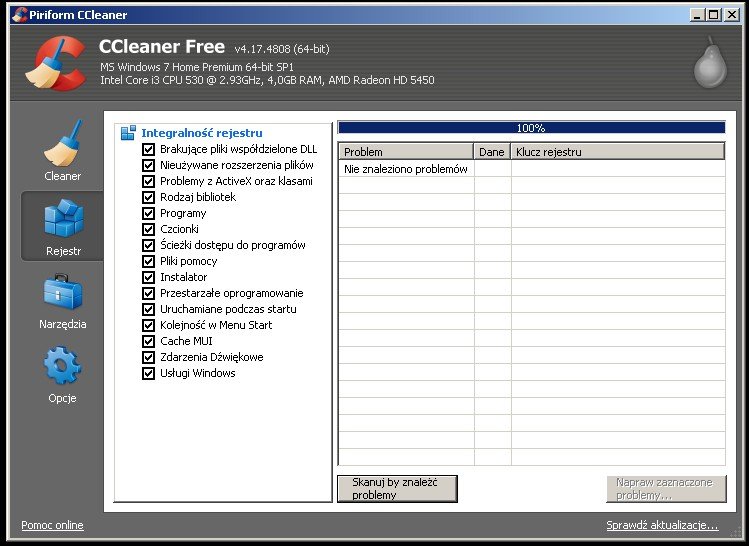The height and width of the screenshot is (546, 749).
Task: Select the Rejestr blue cubes icon
Action: click(64, 218)
